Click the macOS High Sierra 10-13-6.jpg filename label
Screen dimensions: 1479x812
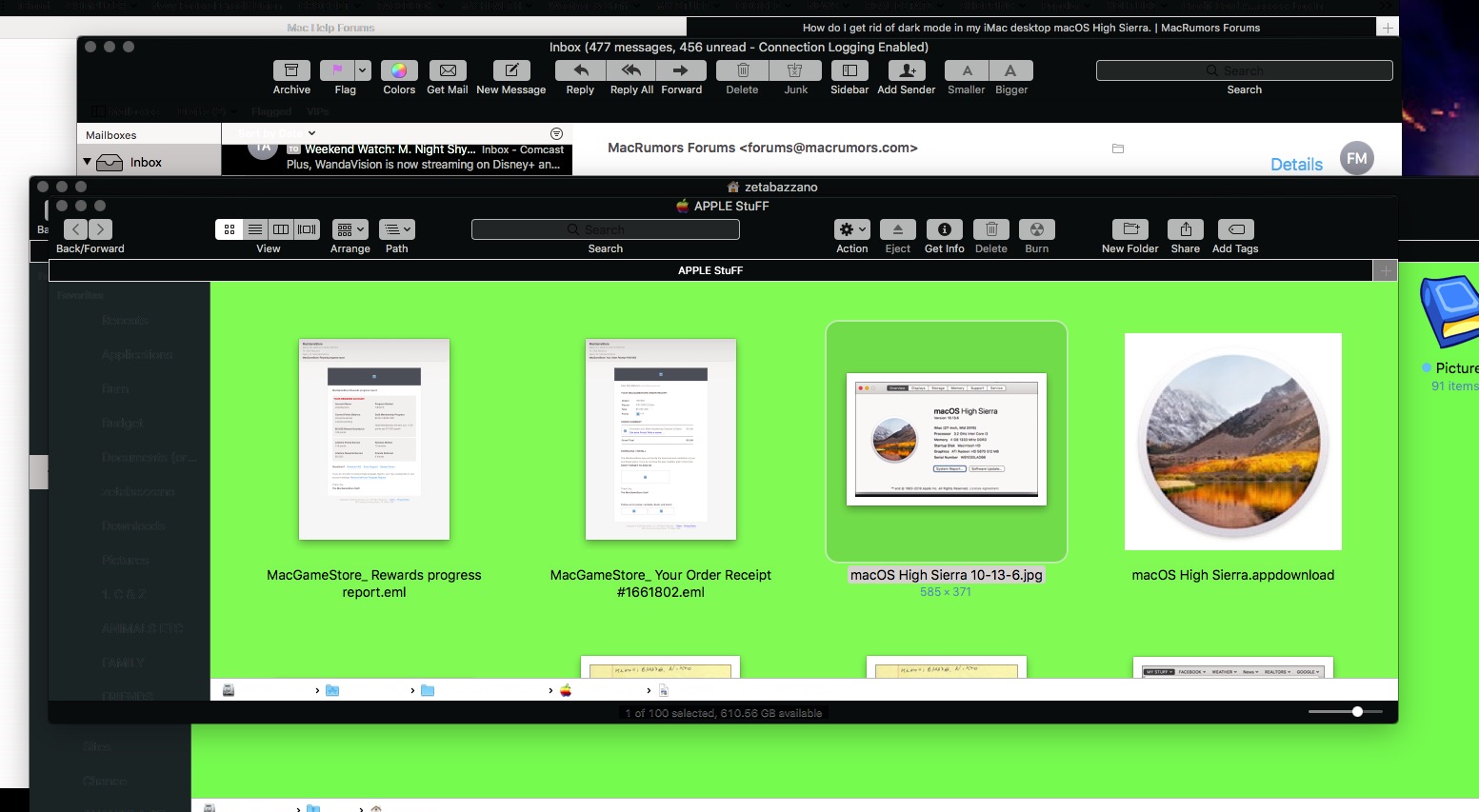click(x=947, y=575)
